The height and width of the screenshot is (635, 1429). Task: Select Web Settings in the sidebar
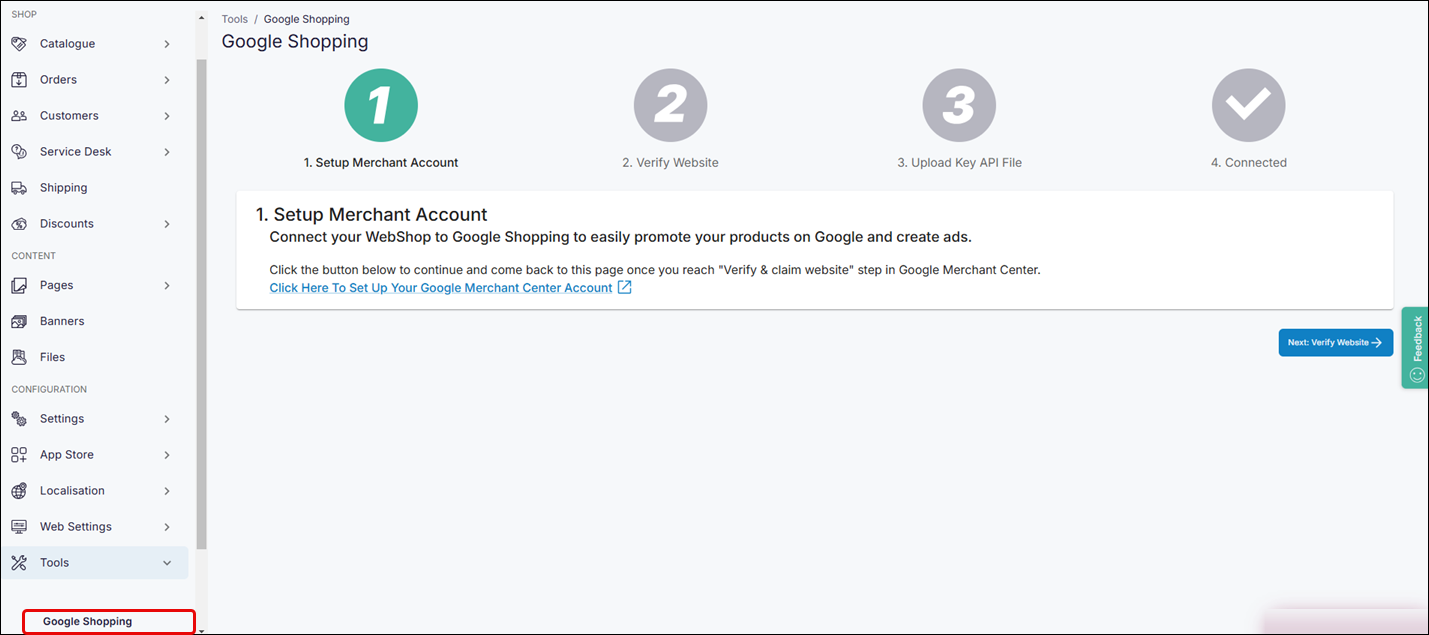(75, 526)
